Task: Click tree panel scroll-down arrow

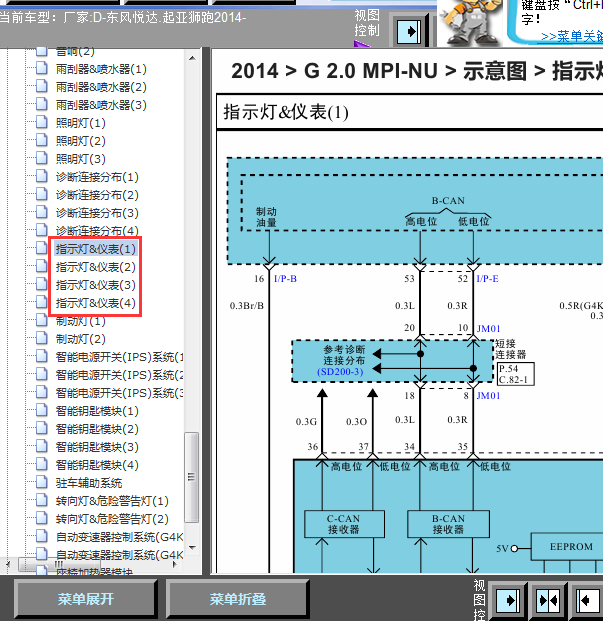Action: pyautogui.click(x=192, y=548)
